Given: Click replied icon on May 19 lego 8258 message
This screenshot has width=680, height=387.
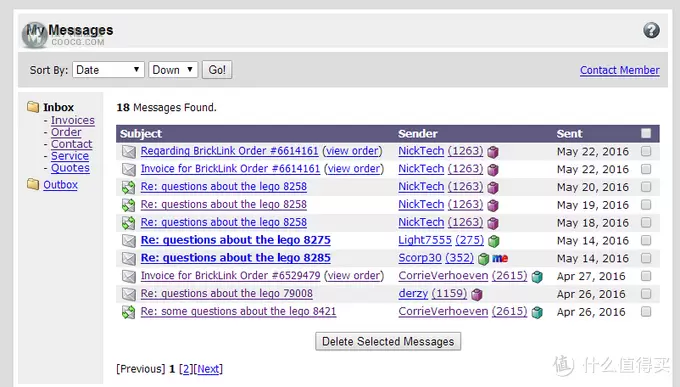Looking at the screenshot, I should [128, 205].
